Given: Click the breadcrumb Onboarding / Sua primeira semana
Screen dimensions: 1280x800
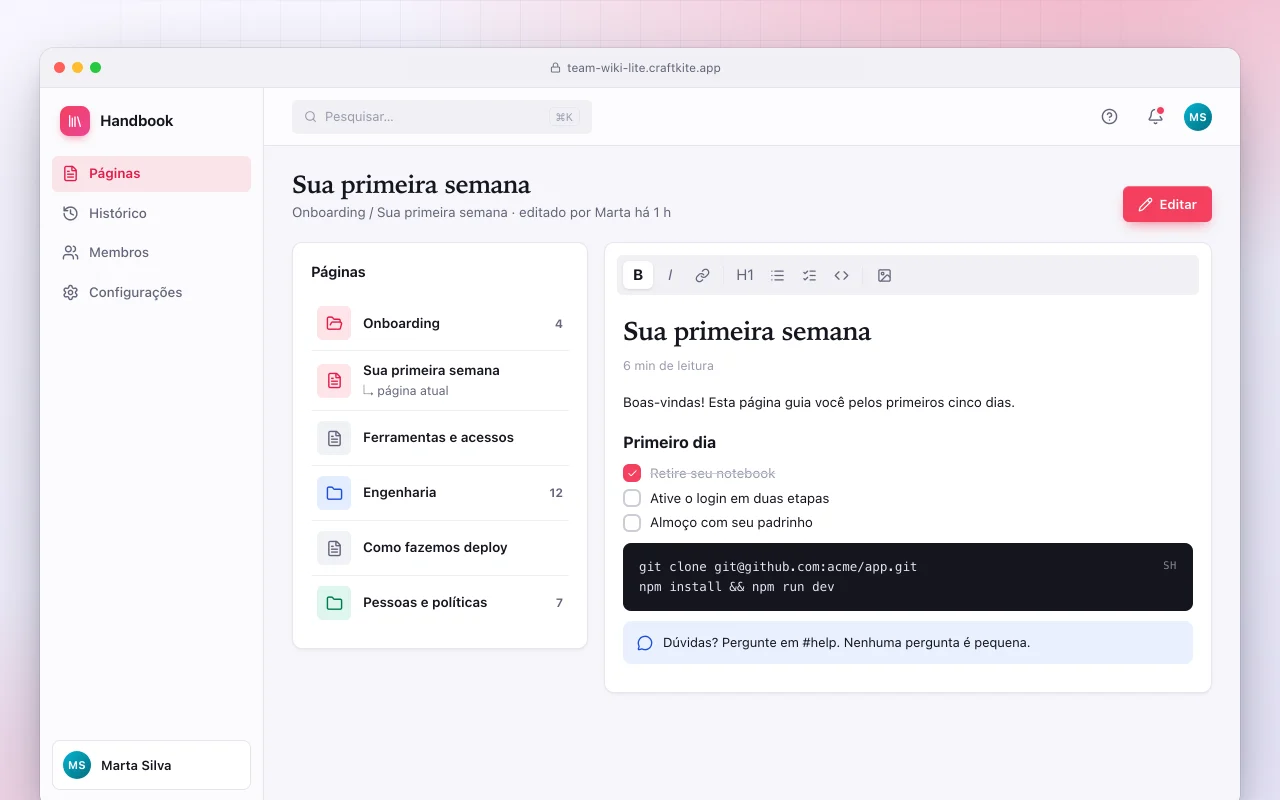Looking at the screenshot, I should pyautogui.click(x=400, y=212).
